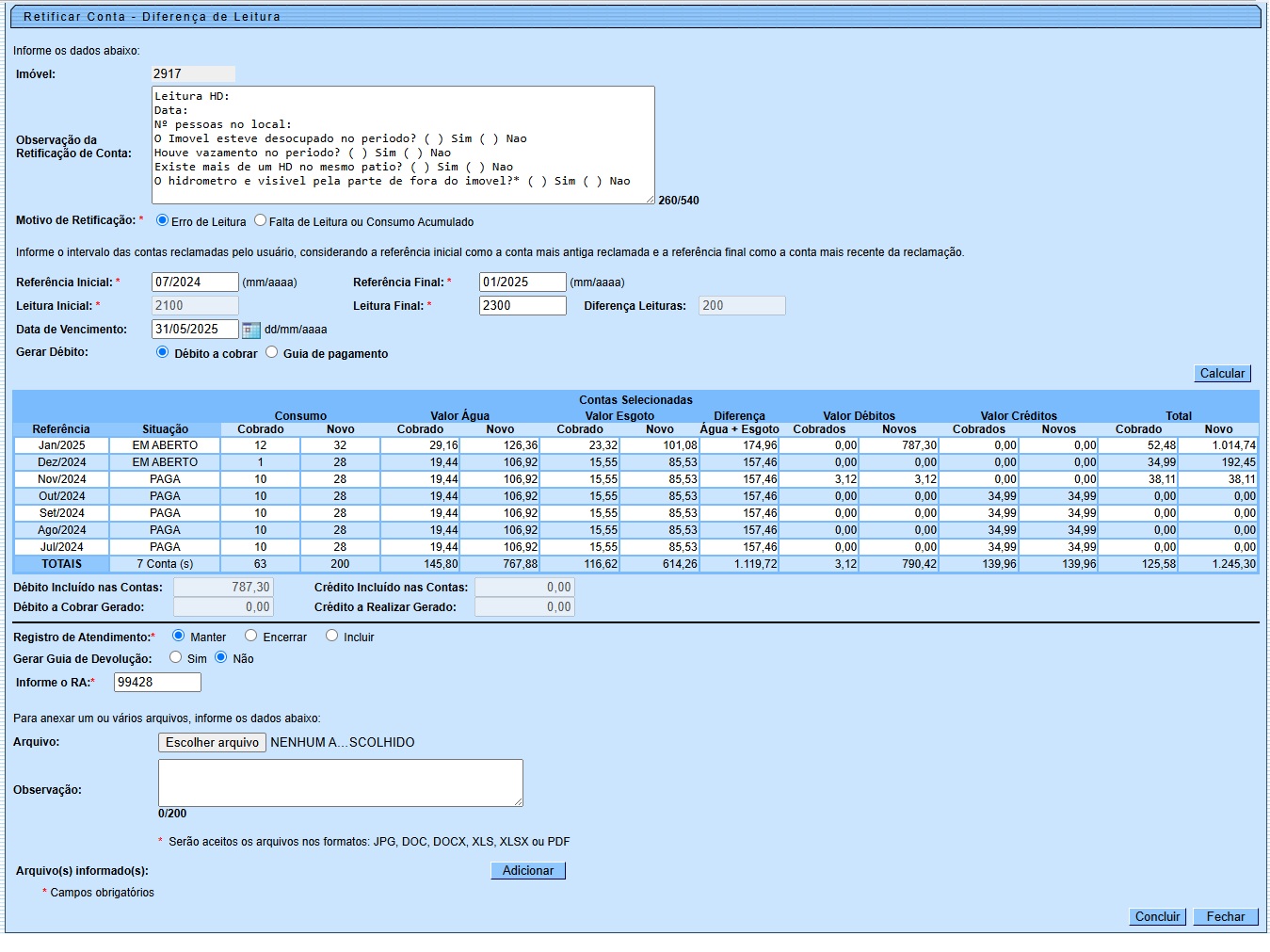Image resolution: width=1270 pixels, height=952 pixels.
Task: Click the Observação da Retificação text area
Action: 403,145
